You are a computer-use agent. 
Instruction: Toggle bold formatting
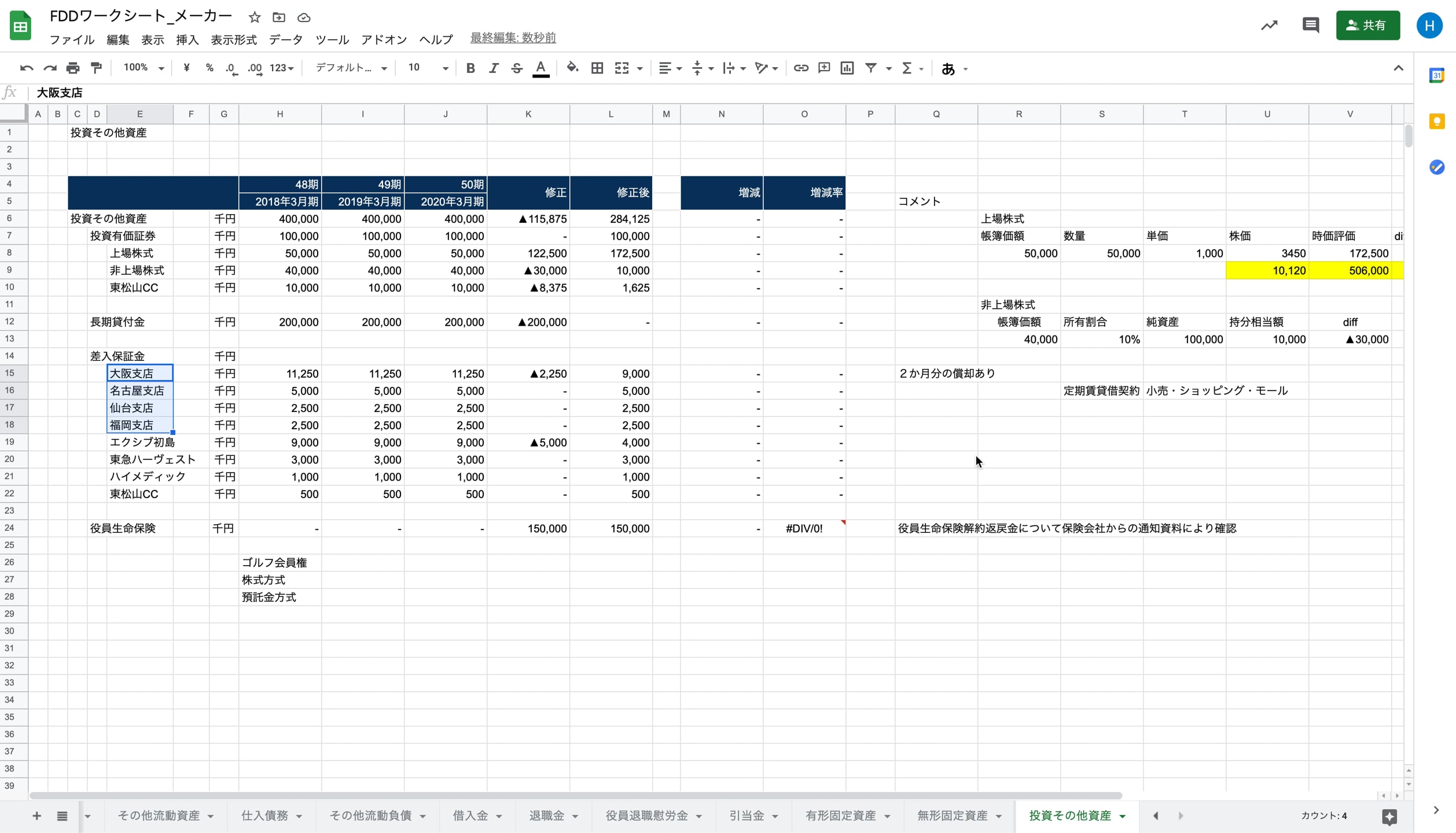[x=470, y=68]
